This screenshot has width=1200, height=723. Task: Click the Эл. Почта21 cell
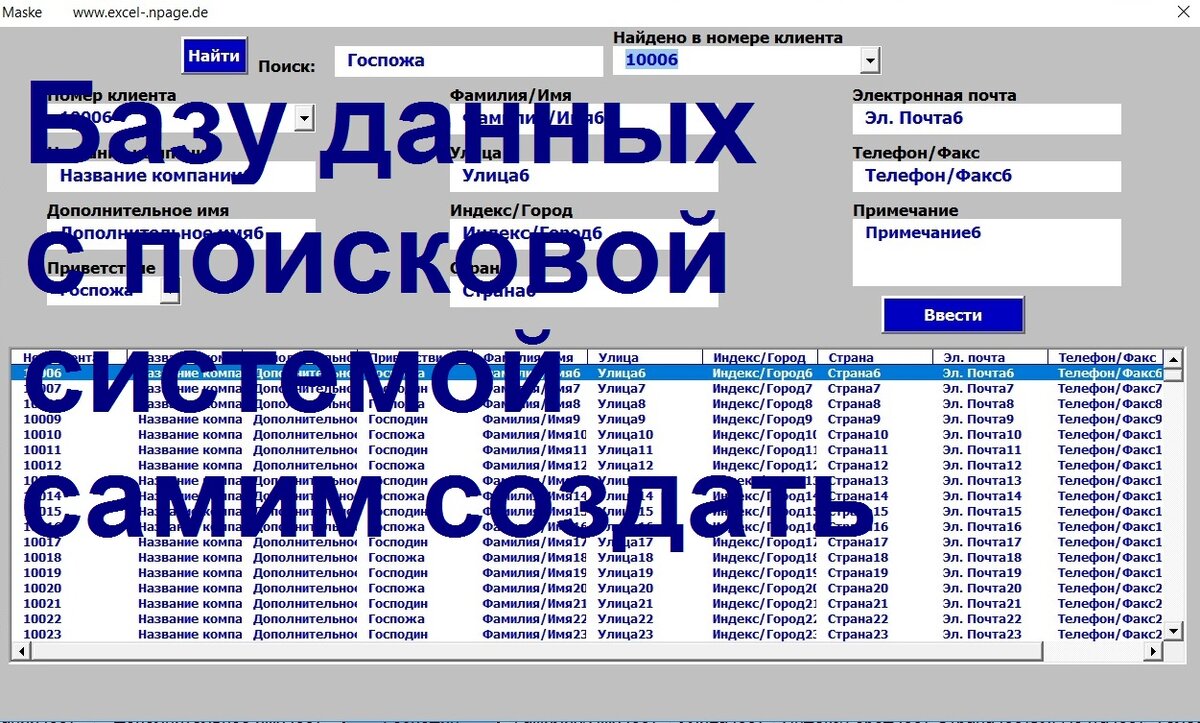click(x=982, y=604)
